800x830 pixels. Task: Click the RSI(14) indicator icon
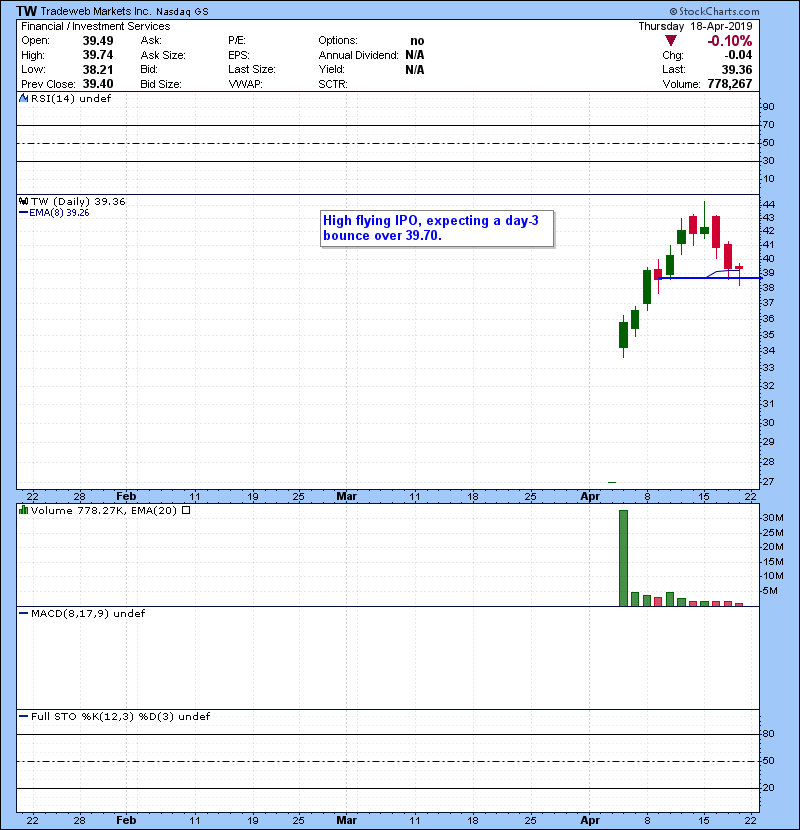click(x=23, y=98)
